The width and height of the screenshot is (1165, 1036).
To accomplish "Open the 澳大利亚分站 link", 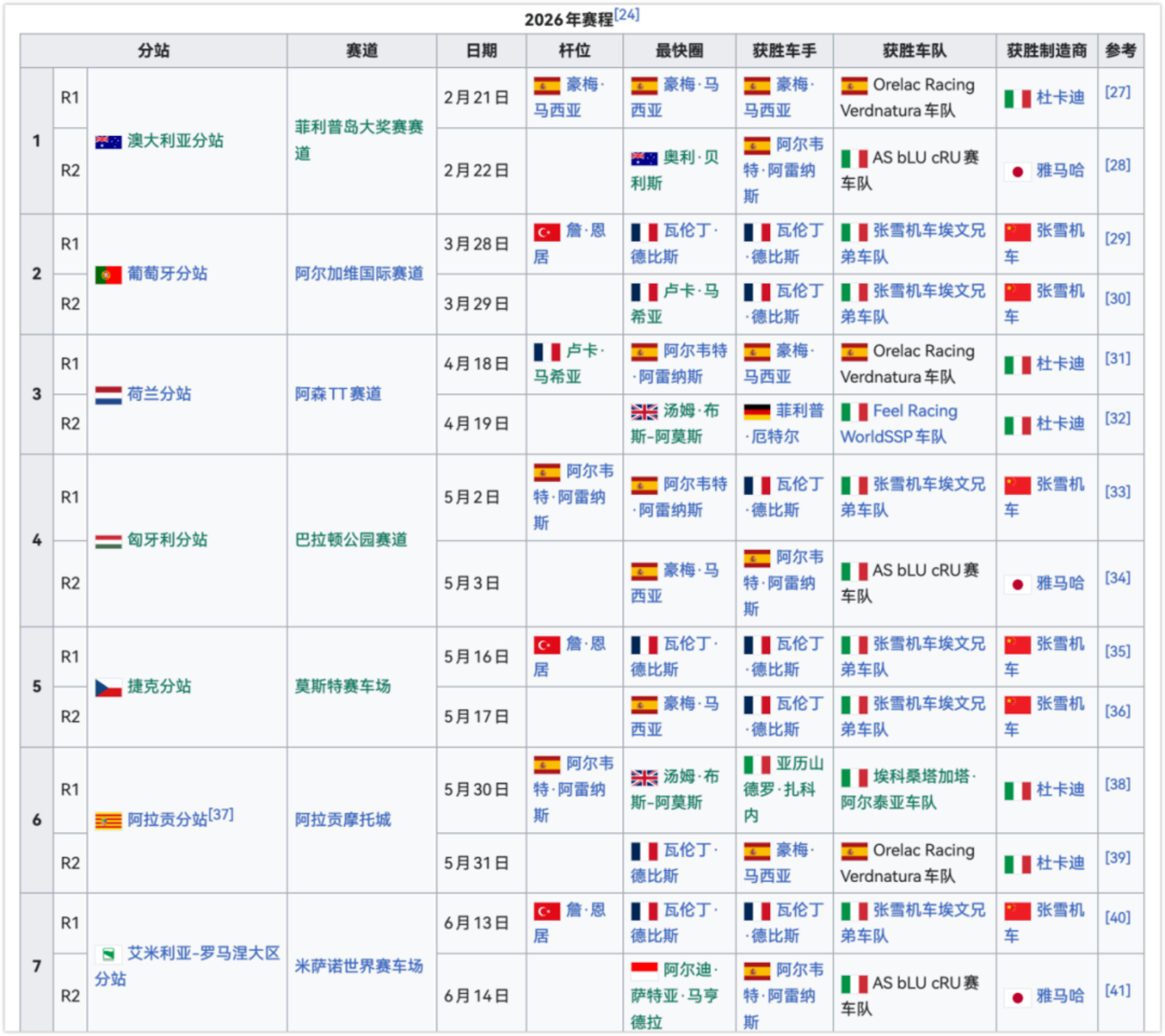I will point(176,141).
